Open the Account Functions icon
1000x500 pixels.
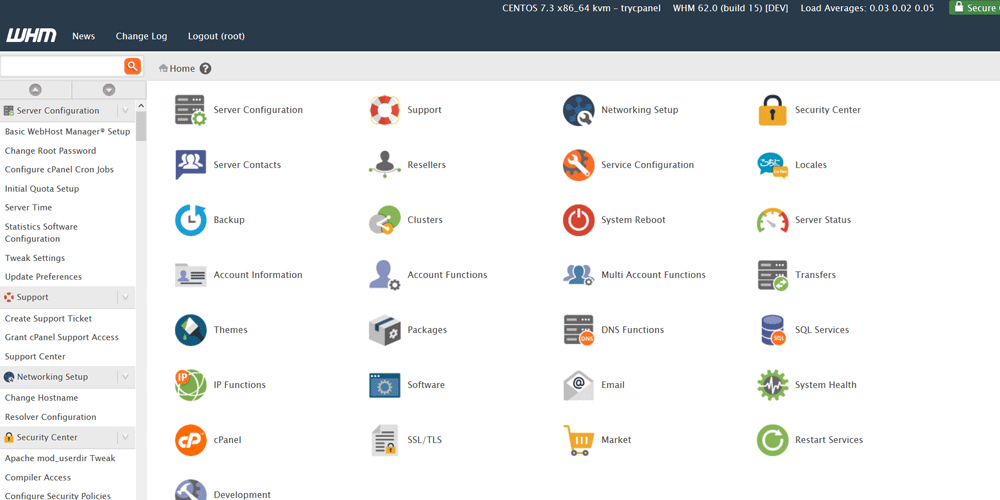[385, 275]
